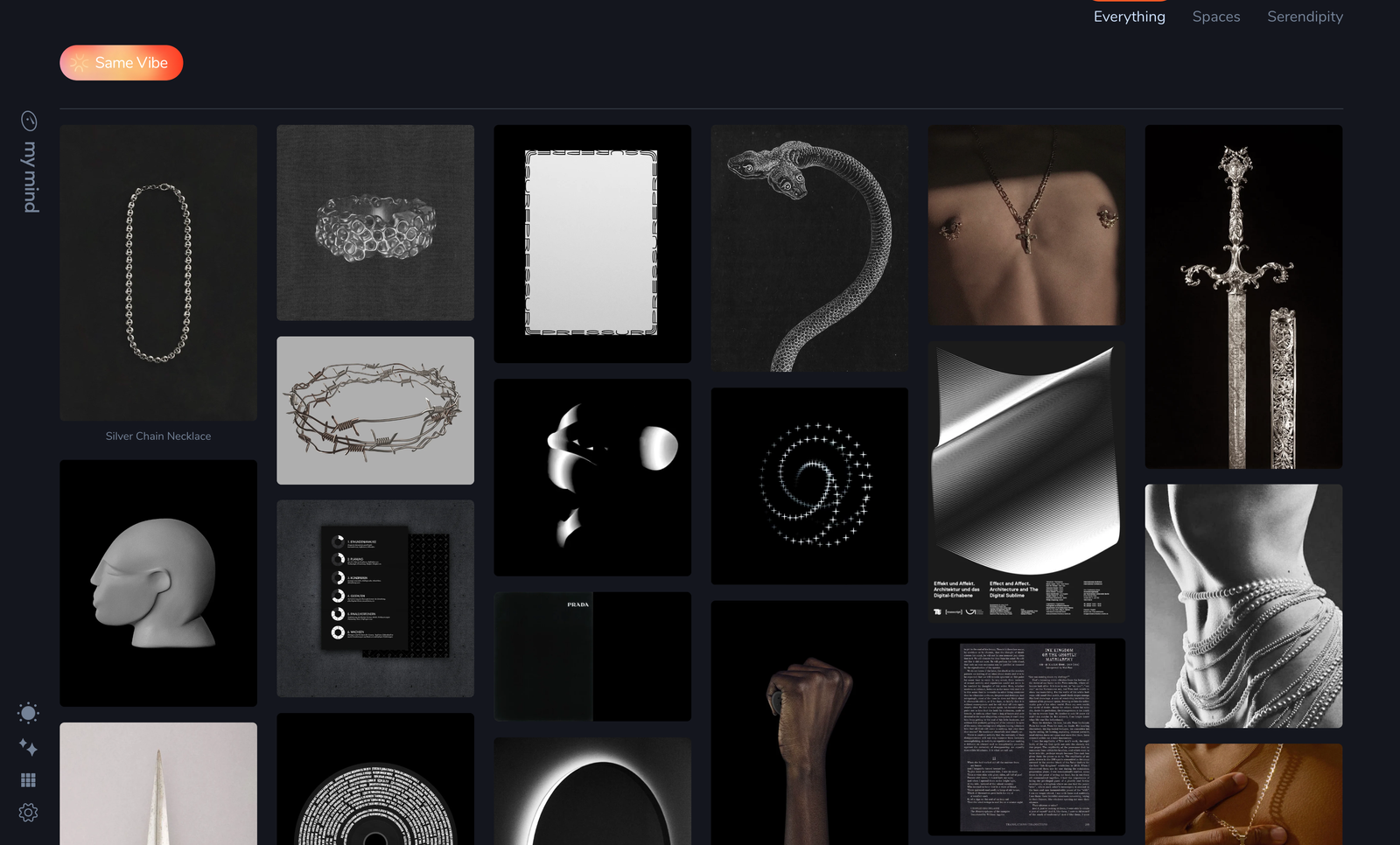The height and width of the screenshot is (845, 1400).
Task: Open the gold chain held by fingers photo
Action: pos(1243,794)
